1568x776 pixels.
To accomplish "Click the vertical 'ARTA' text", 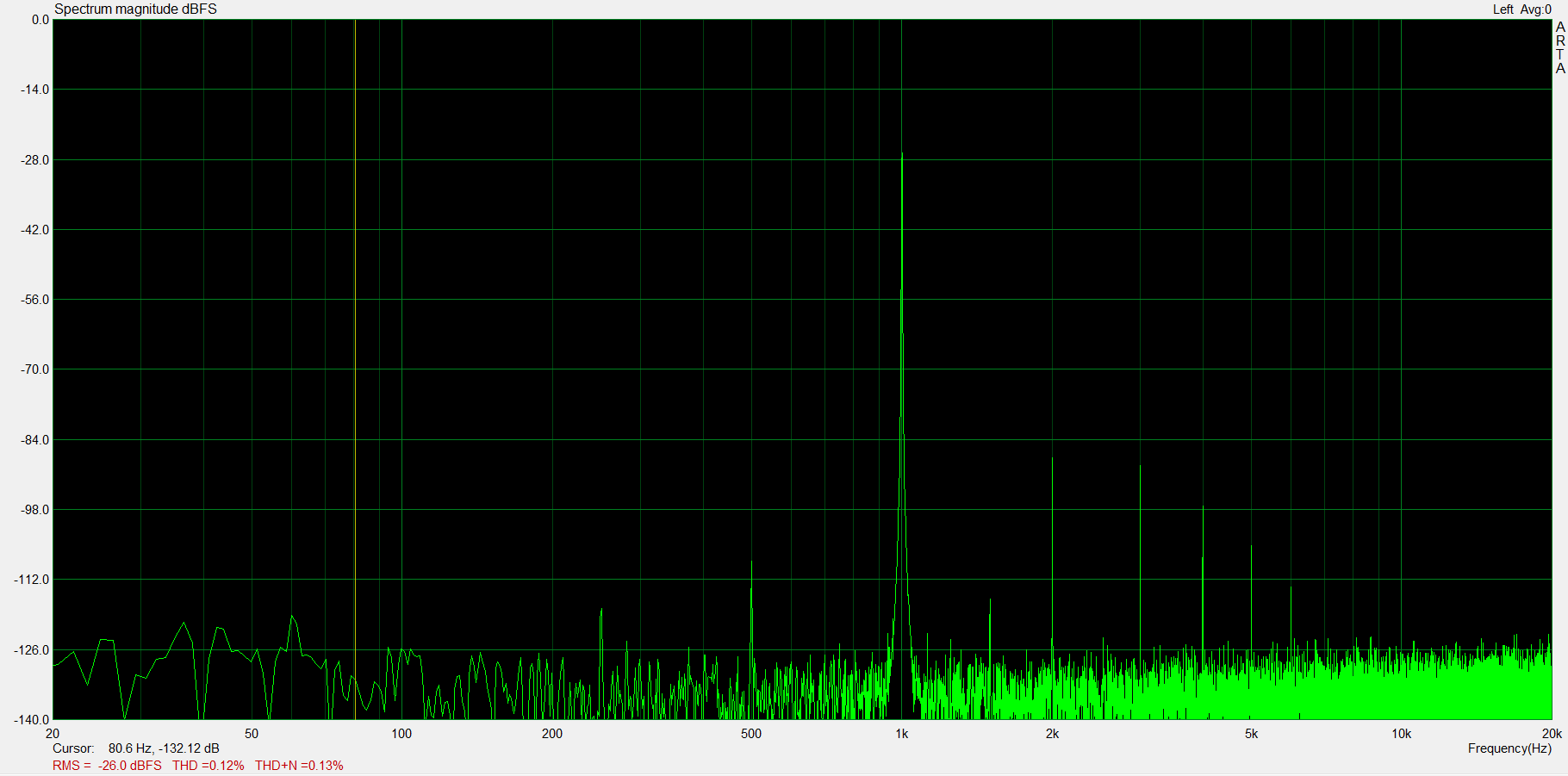I will click(1560, 47).
